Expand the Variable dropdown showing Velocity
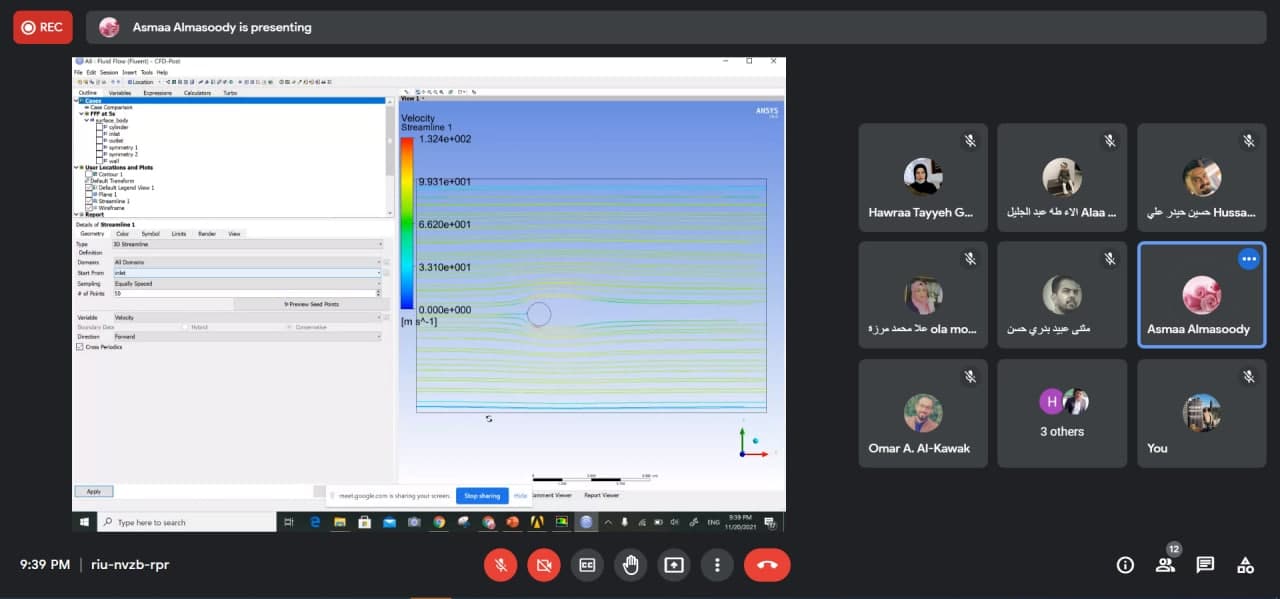 click(247, 318)
